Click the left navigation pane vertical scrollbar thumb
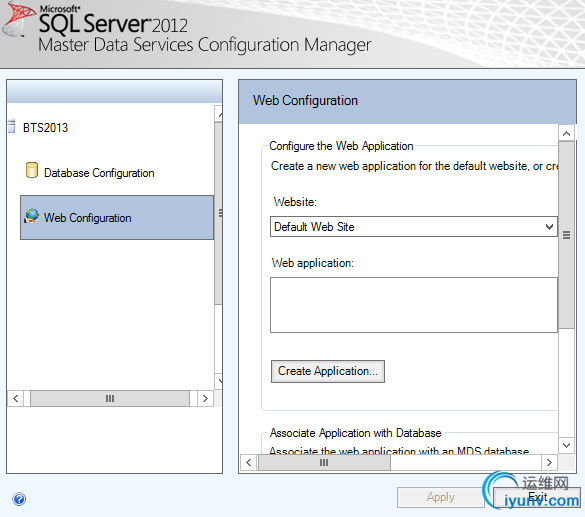The width and height of the screenshot is (585, 517). (219, 213)
